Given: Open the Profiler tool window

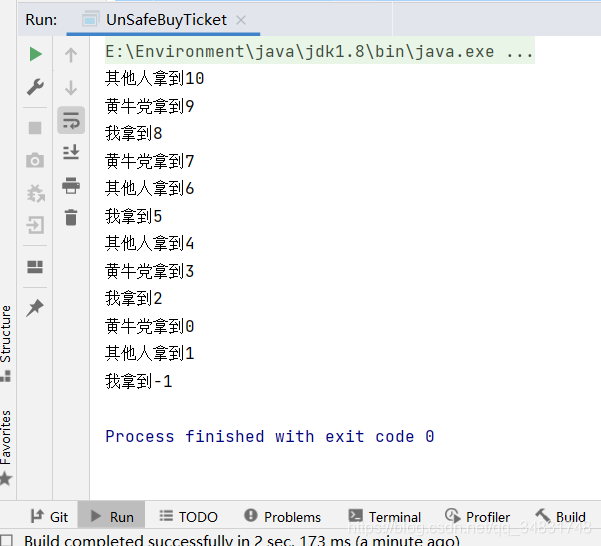Looking at the screenshot, I should [478, 517].
